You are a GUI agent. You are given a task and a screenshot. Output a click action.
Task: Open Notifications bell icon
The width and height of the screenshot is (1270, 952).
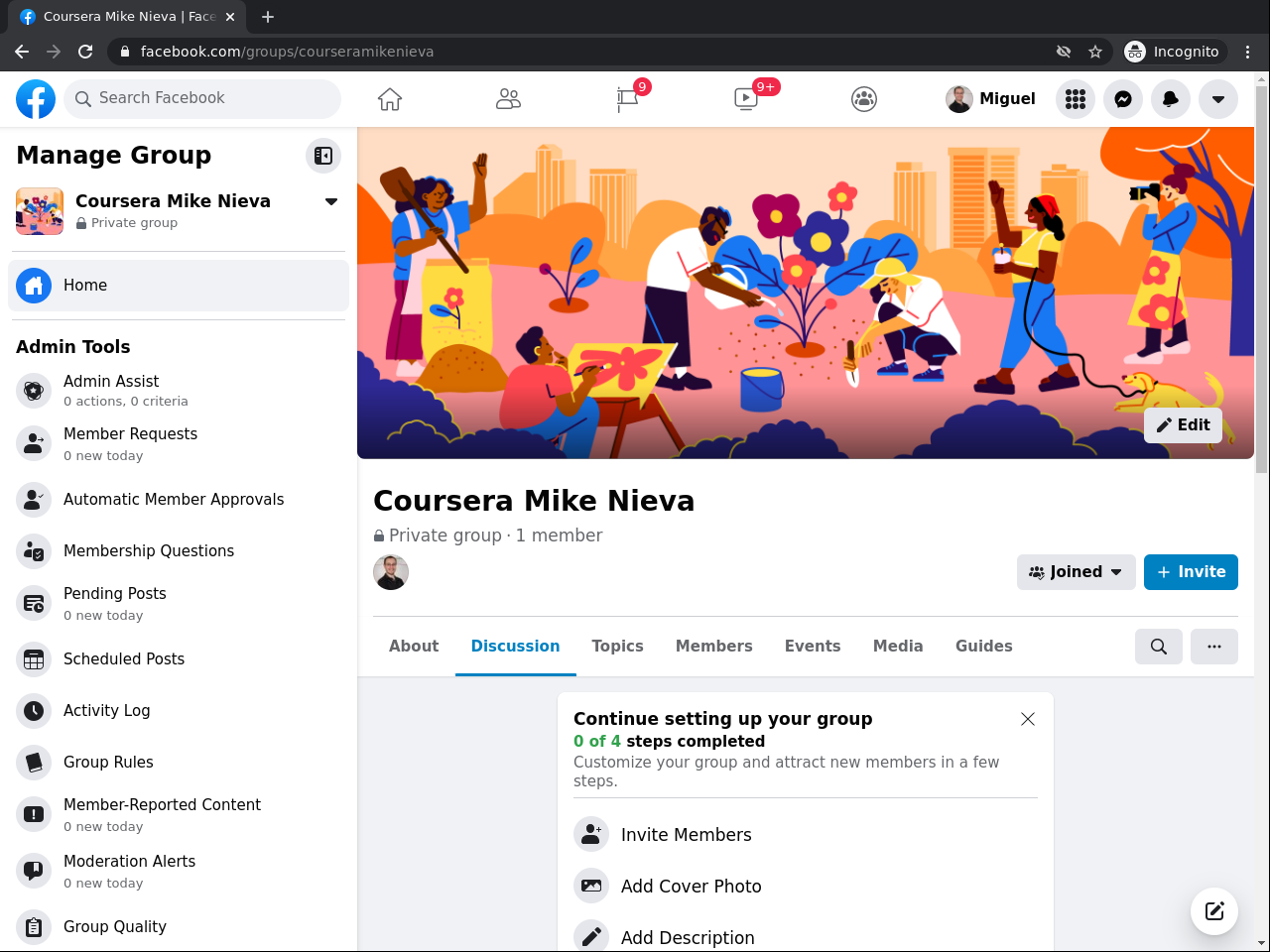(1171, 99)
